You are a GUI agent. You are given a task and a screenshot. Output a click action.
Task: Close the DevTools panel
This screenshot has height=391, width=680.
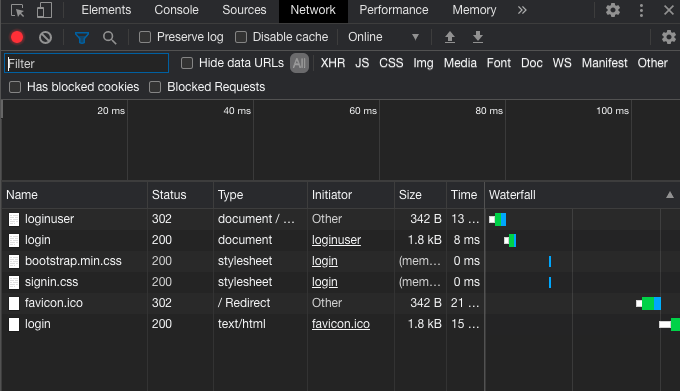(668, 10)
